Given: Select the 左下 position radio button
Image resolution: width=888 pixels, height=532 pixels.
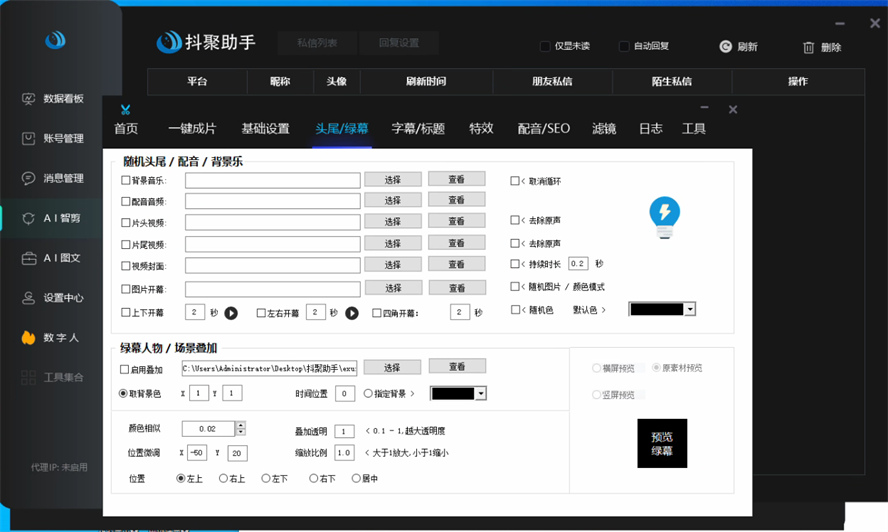Looking at the screenshot, I should (266, 478).
